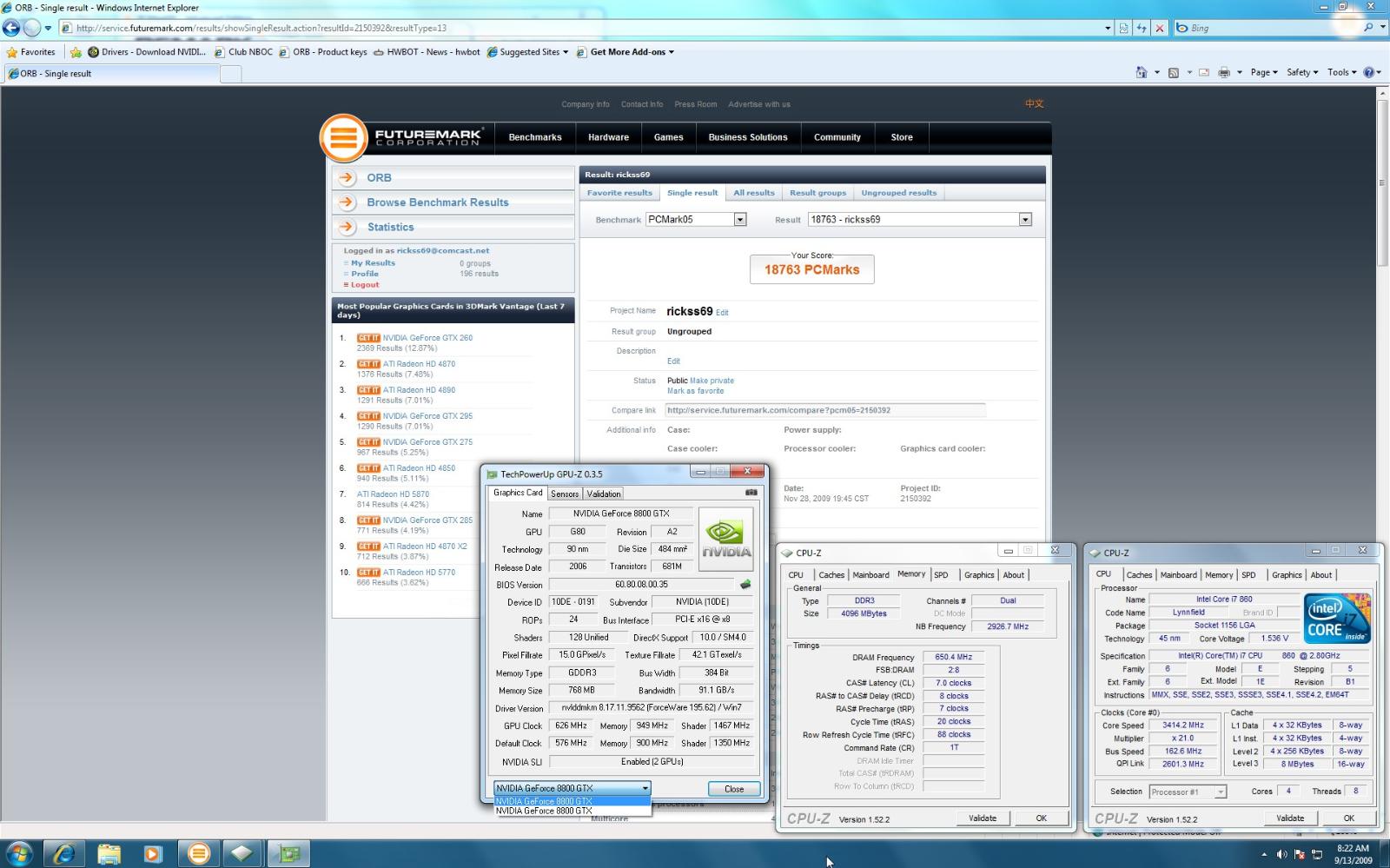1390x868 pixels.
Task: Add to Favorites bar with star-arrow icon
Action: [x=76, y=52]
